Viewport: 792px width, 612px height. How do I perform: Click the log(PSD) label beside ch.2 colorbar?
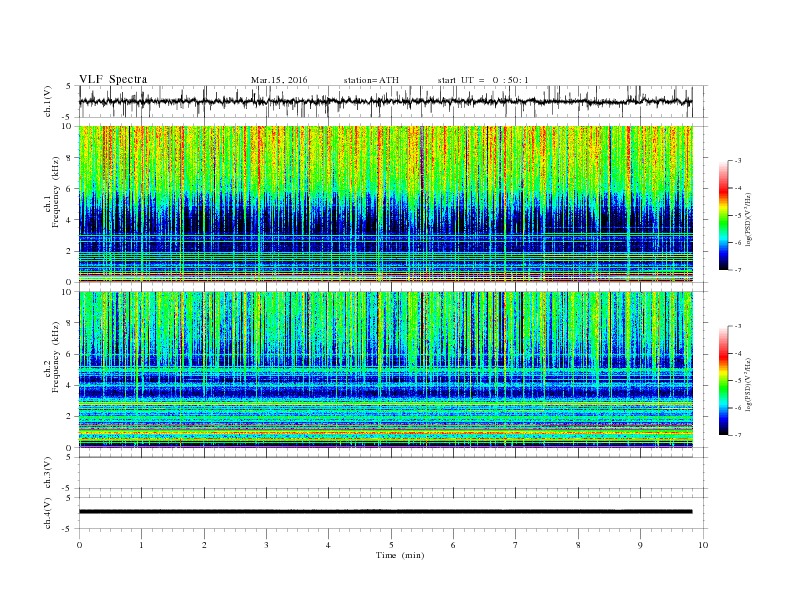pos(748,384)
